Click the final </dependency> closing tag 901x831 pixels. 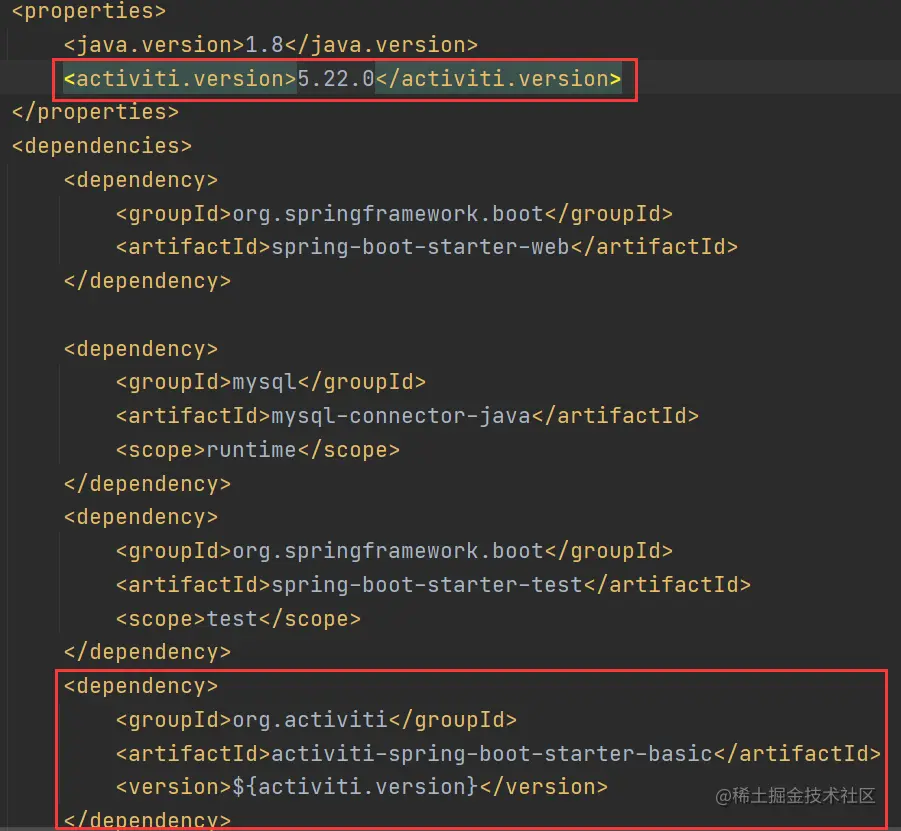tap(147, 820)
